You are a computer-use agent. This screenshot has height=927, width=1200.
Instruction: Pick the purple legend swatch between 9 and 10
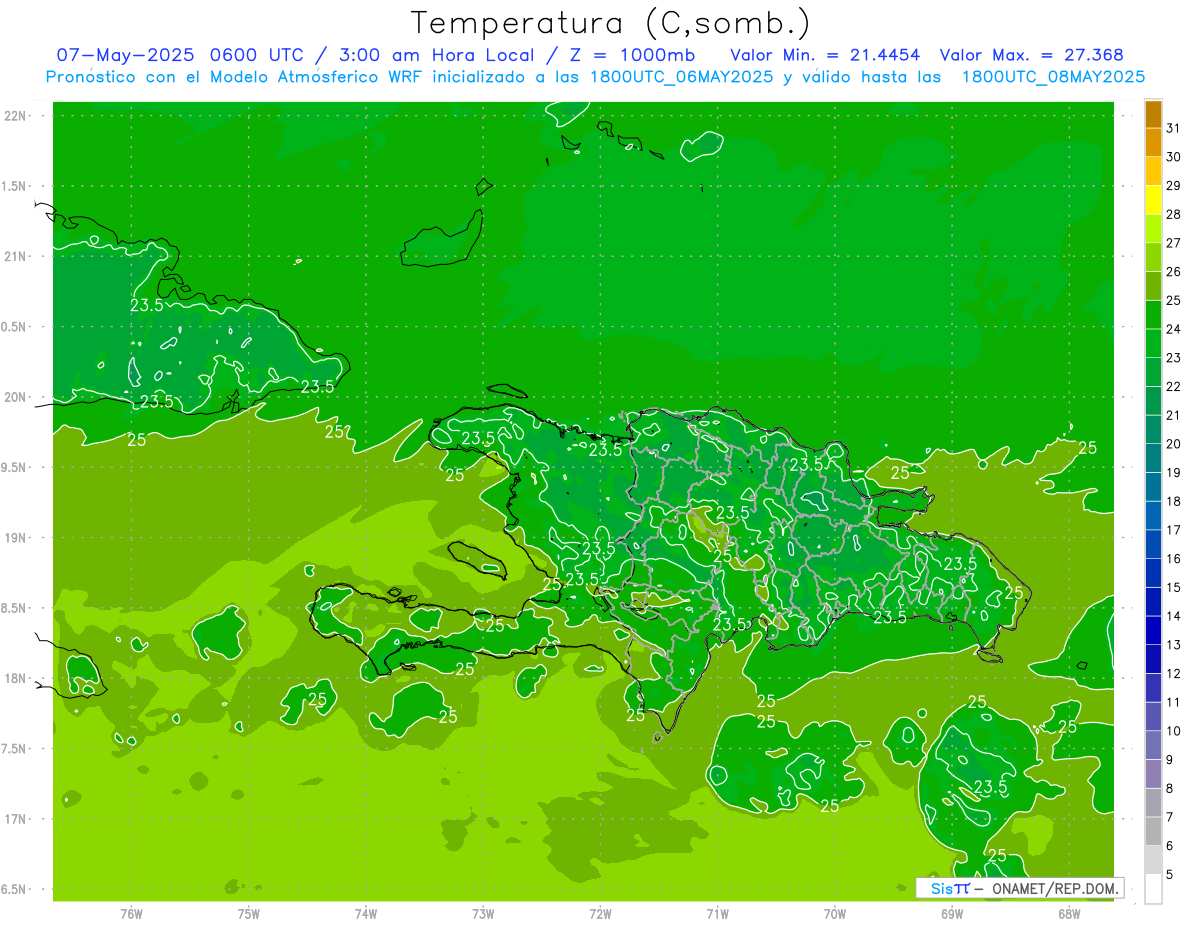click(x=1153, y=745)
